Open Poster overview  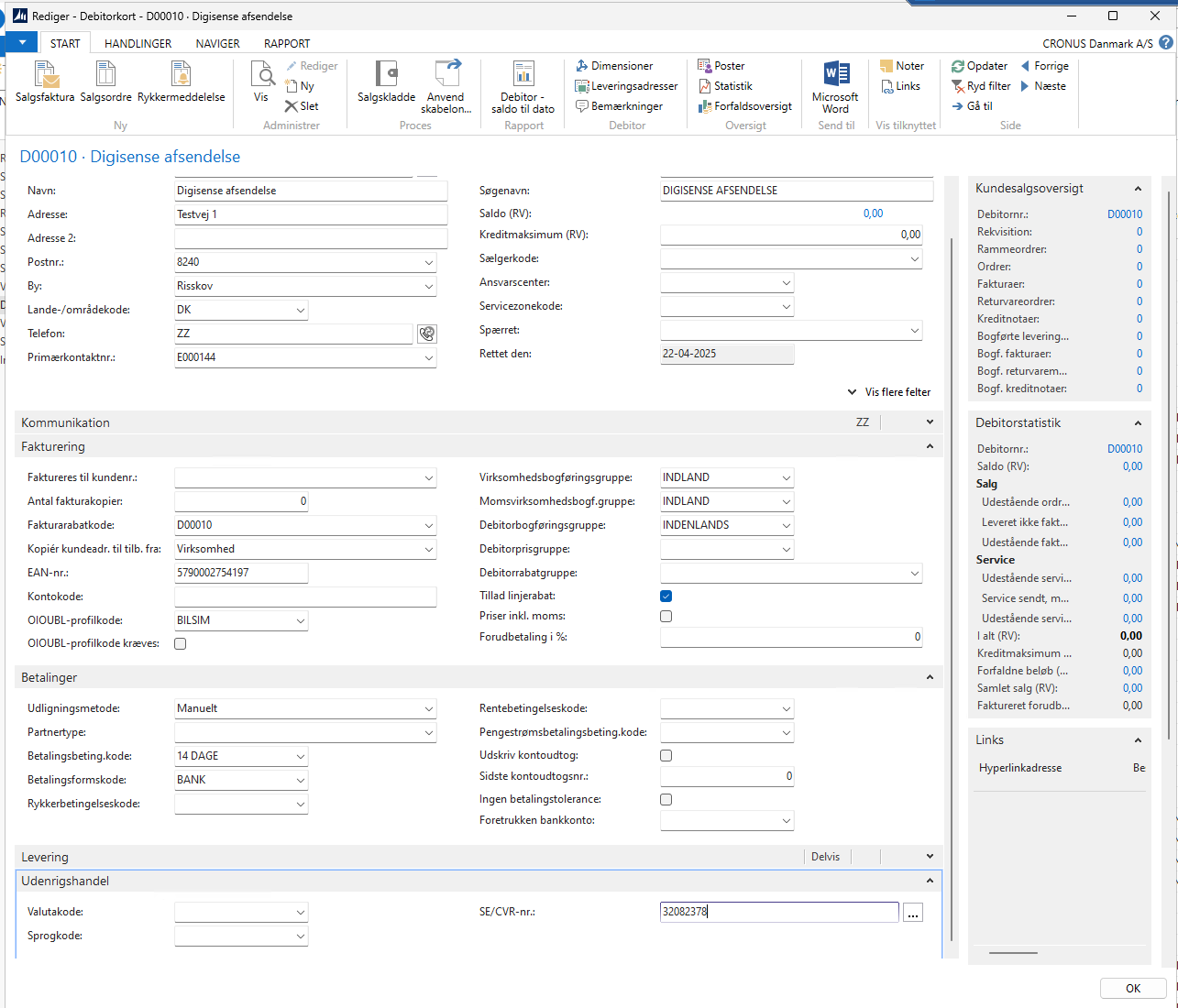click(721, 66)
